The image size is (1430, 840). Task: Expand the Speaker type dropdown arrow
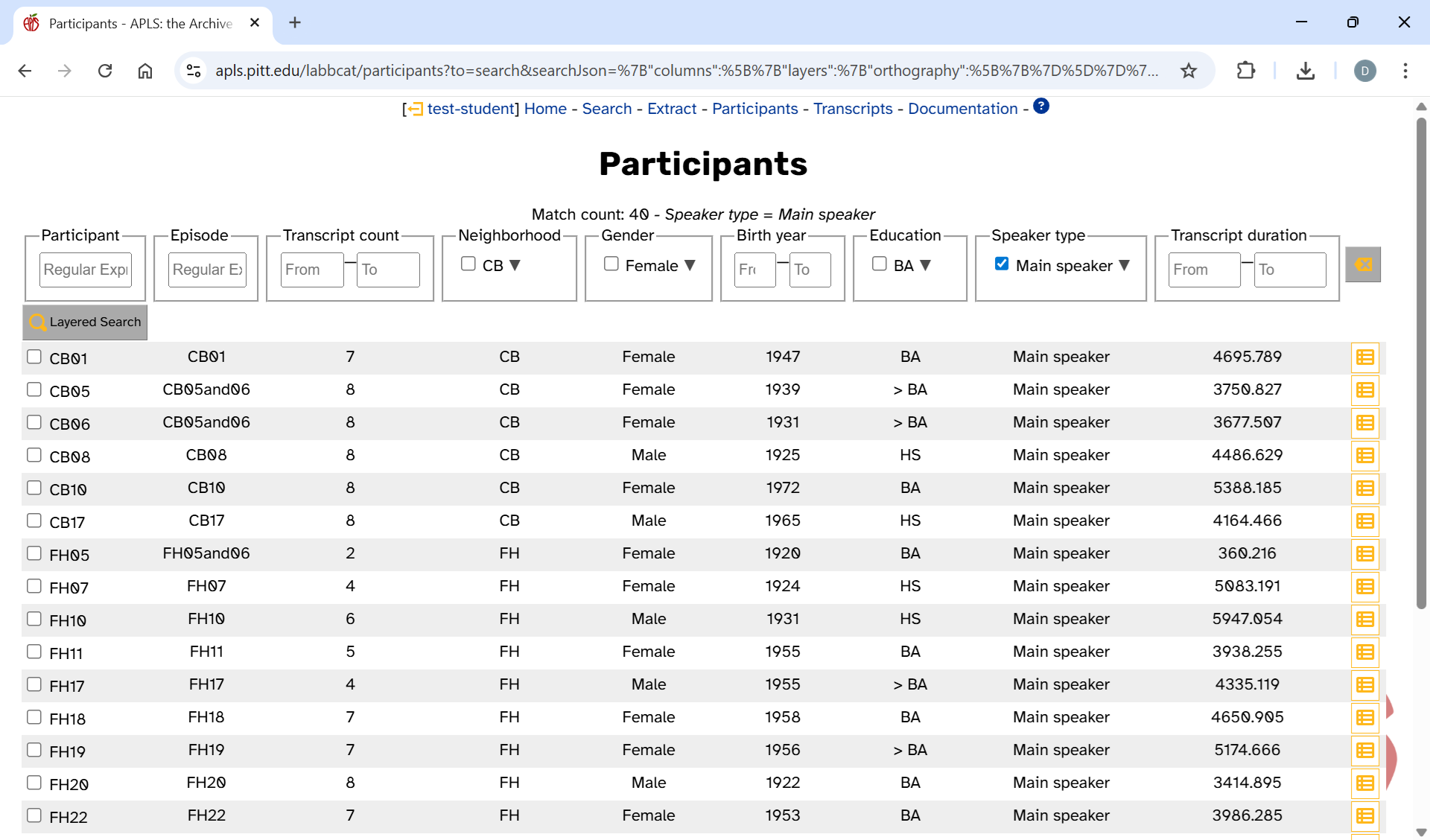click(x=1125, y=265)
